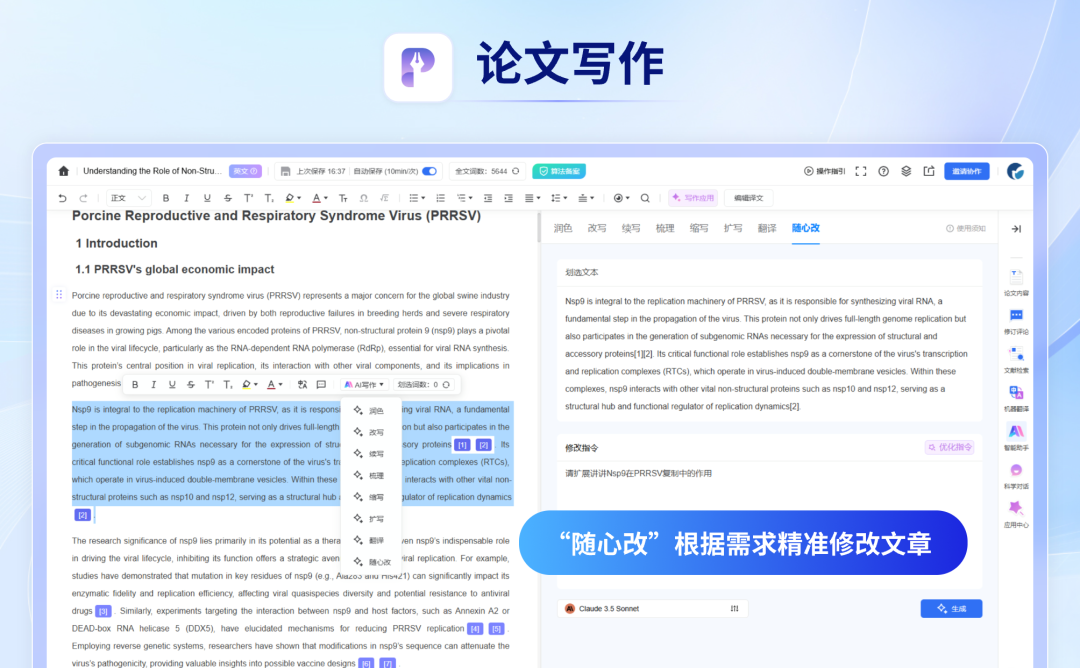The width and height of the screenshot is (1080, 668).
Task: Redo the last undone edit
Action: (83, 198)
